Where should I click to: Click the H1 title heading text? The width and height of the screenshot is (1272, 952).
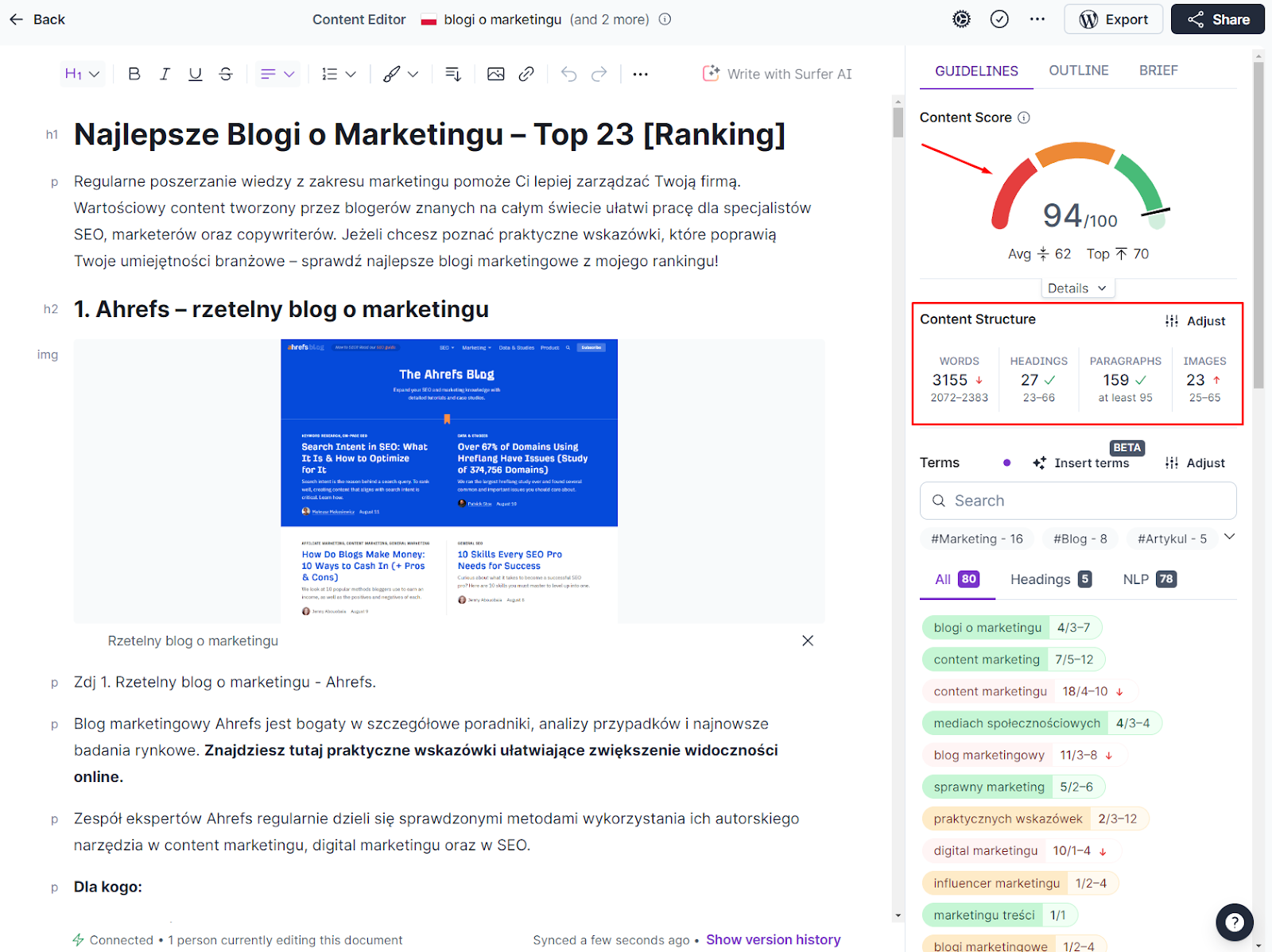click(x=429, y=134)
